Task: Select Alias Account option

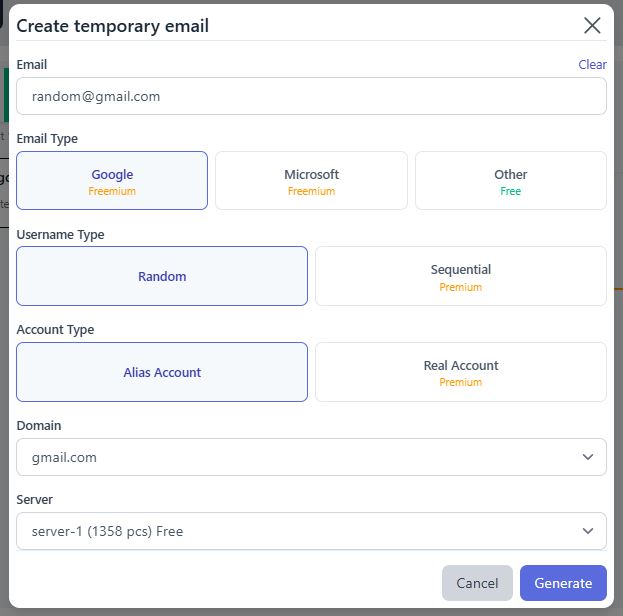Action: [162, 372]
